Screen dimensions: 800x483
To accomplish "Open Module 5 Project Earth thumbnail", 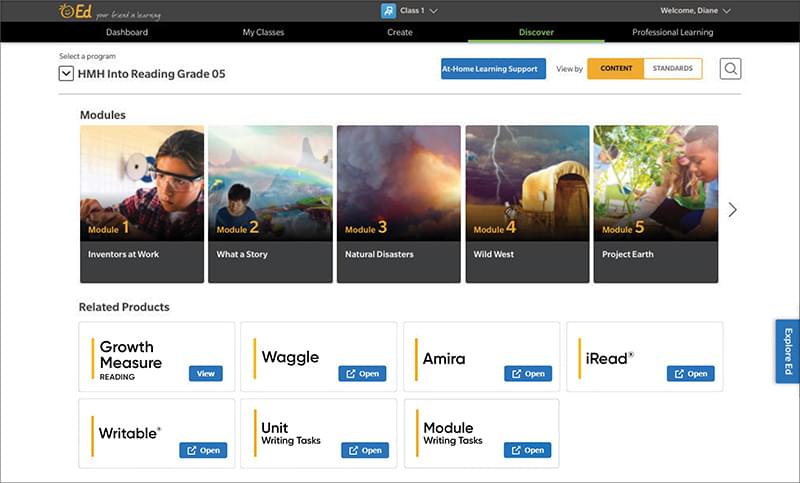I will (x=656, y=183).
